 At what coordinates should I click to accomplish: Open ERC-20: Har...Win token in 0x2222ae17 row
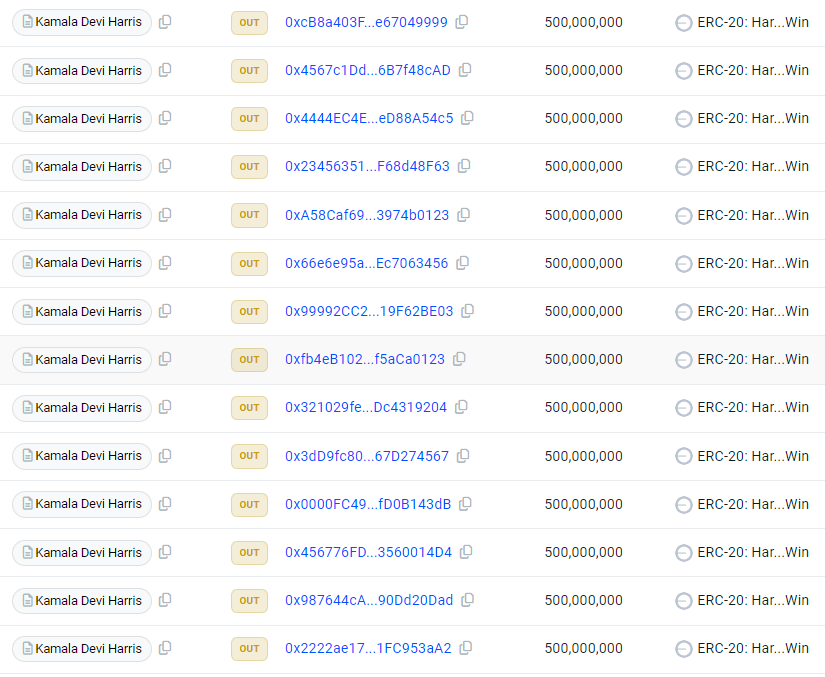[753, 649]
